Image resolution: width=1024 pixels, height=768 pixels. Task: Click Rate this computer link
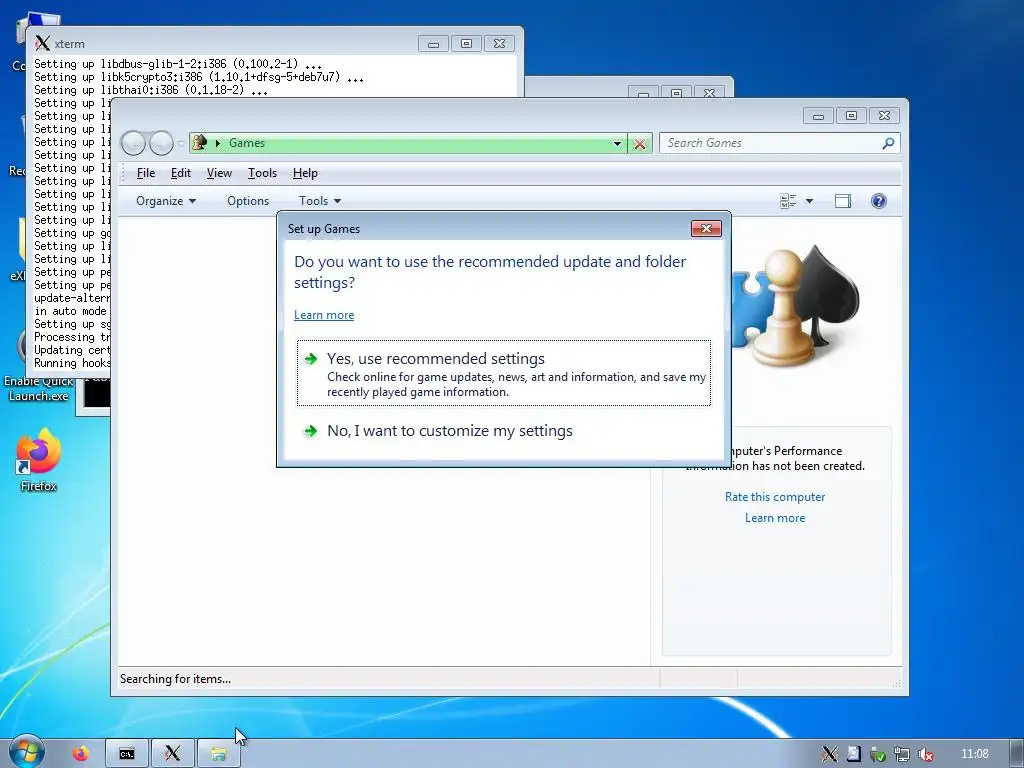[x=775, y=497]
